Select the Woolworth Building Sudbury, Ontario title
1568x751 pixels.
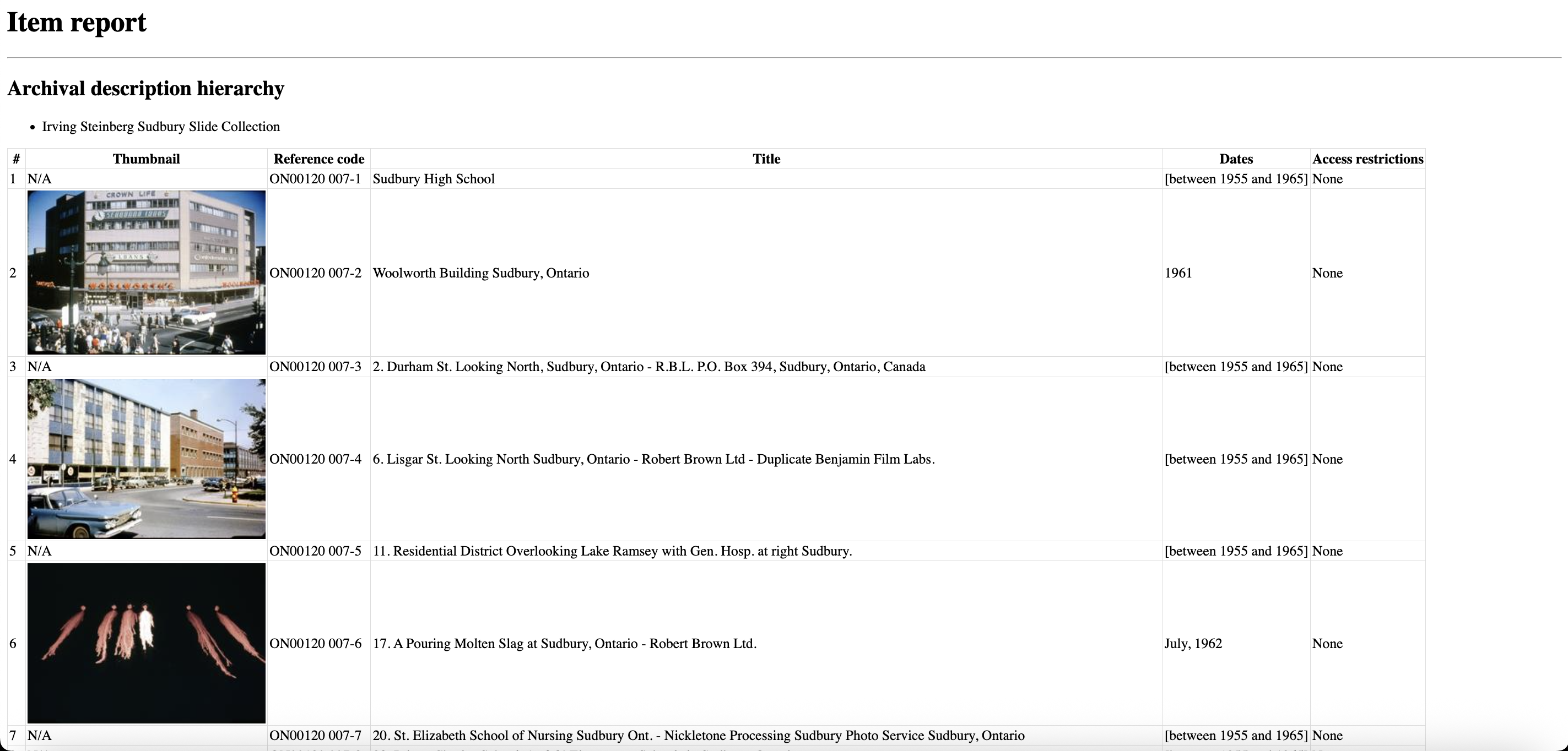480,273
